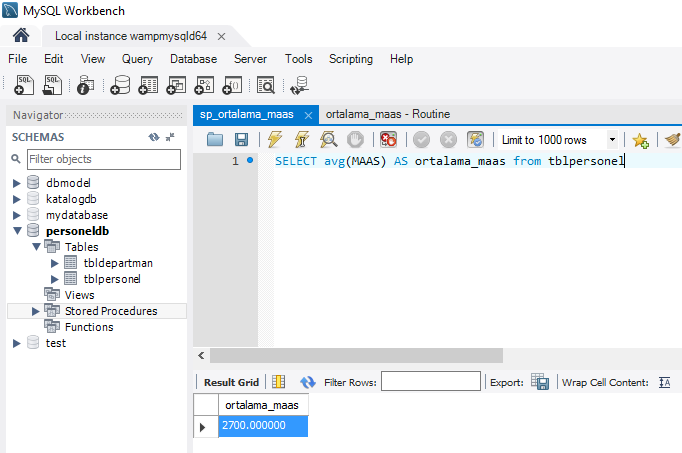
Task: Toggle auto-commit mode icon
Action: pos(475,140)
